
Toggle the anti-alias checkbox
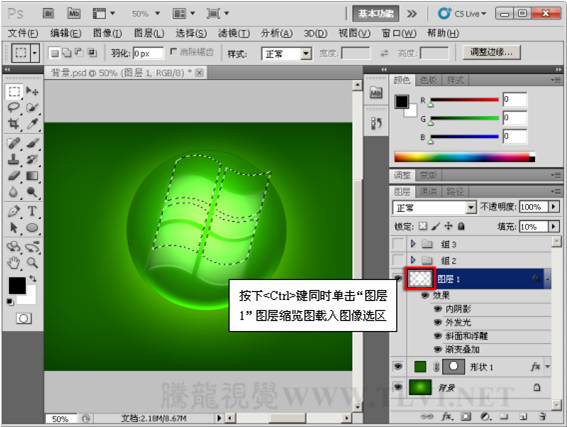173,52
